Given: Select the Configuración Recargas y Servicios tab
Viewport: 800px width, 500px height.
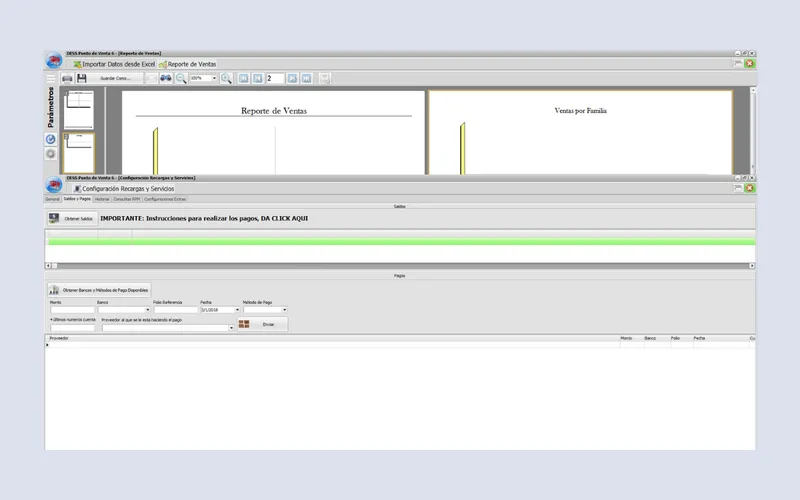Looking at the screenshot, I should [x=124, y=189].
